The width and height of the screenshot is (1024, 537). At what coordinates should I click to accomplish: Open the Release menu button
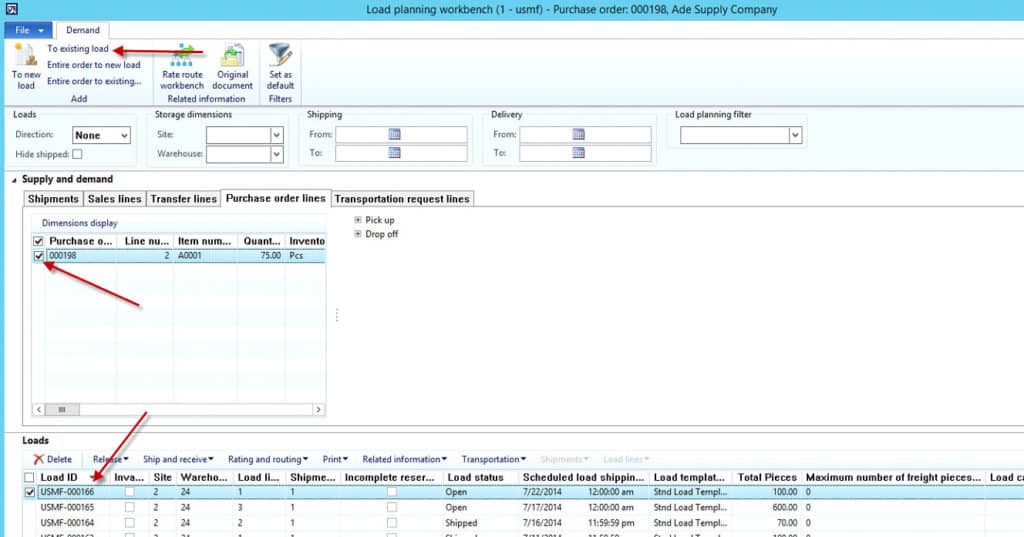pyautogui.click(x=110, y=459)
